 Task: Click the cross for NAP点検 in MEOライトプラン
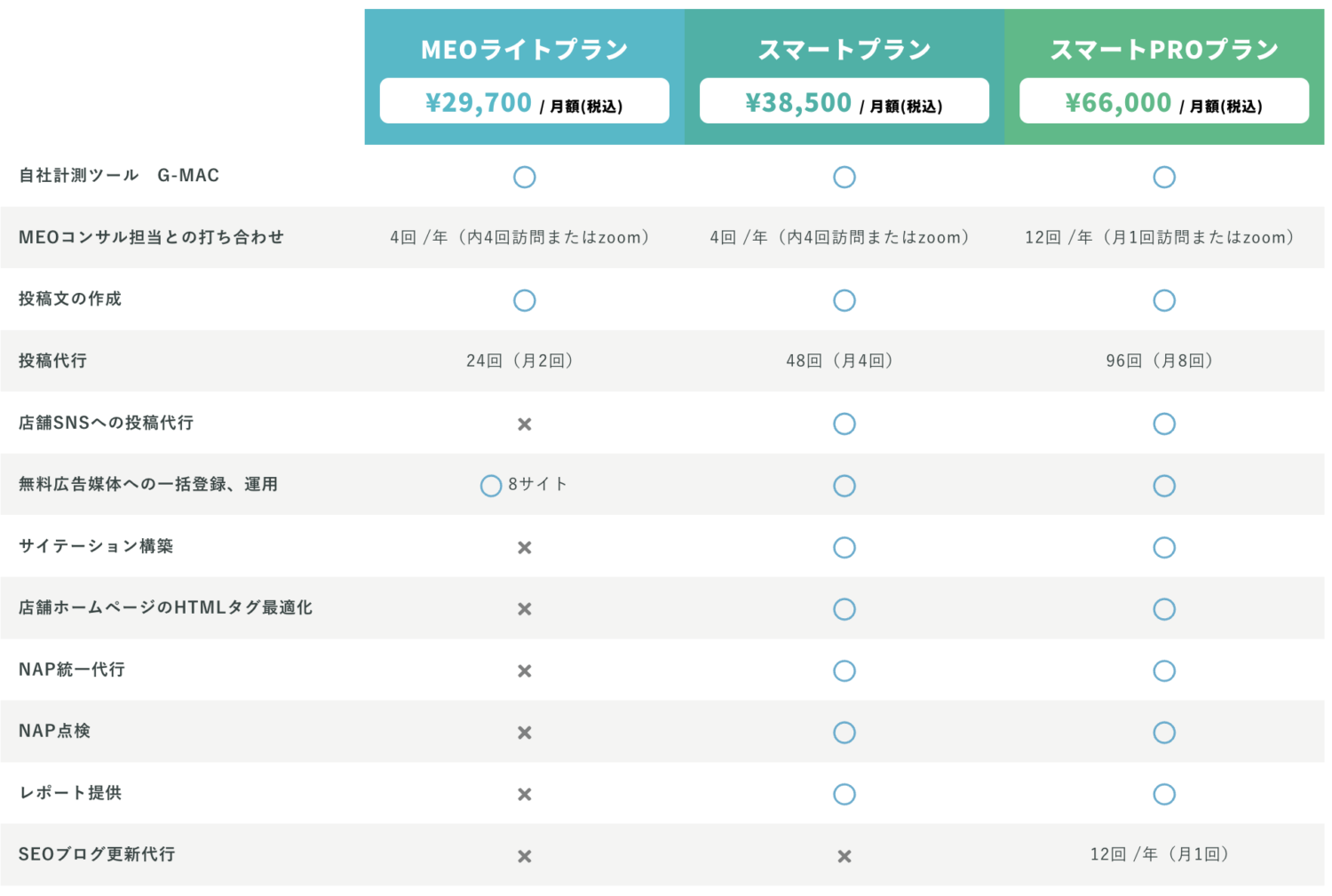click(525, 733)
